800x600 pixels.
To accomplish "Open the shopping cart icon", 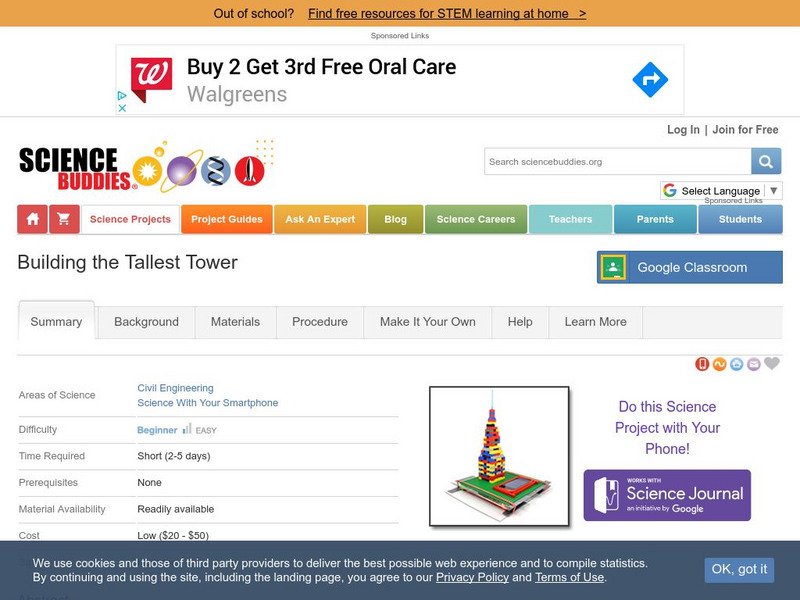I will pyautogui.click(x=64, y=219).
